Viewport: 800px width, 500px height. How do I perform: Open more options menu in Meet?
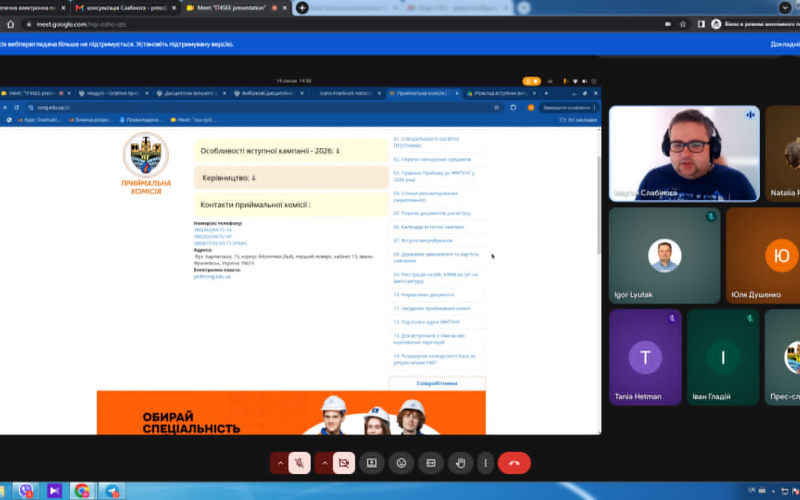coord(485,463)
